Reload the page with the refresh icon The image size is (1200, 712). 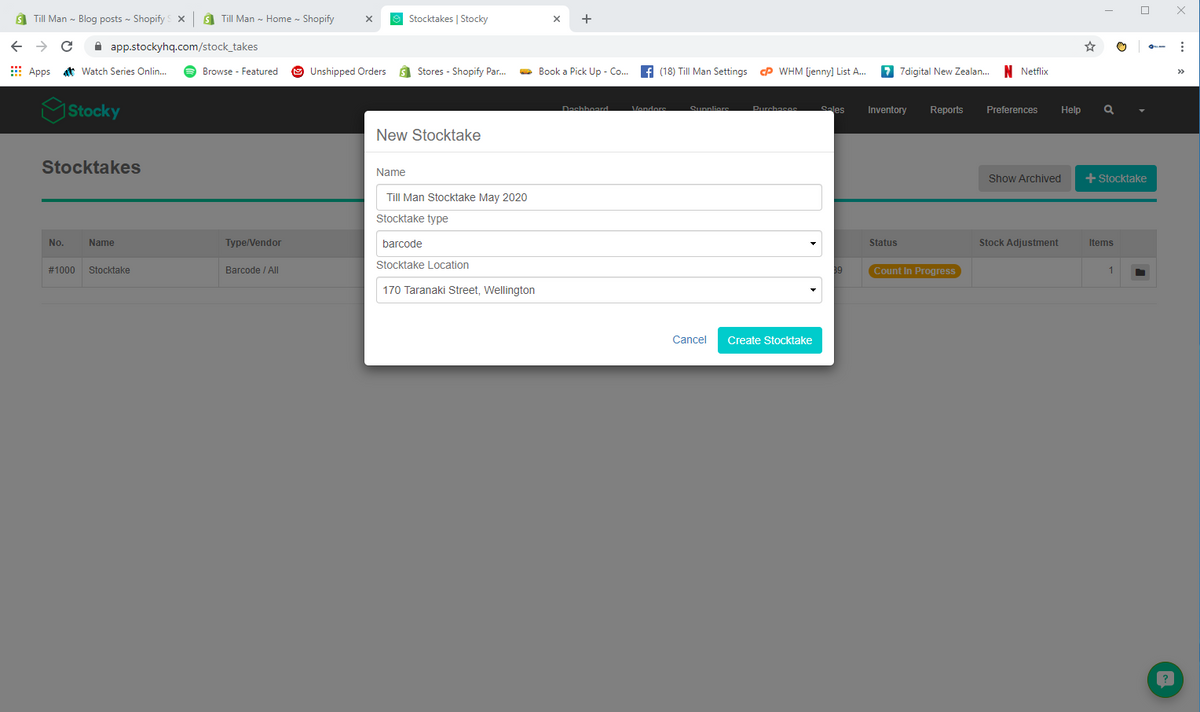coord(67,45)
